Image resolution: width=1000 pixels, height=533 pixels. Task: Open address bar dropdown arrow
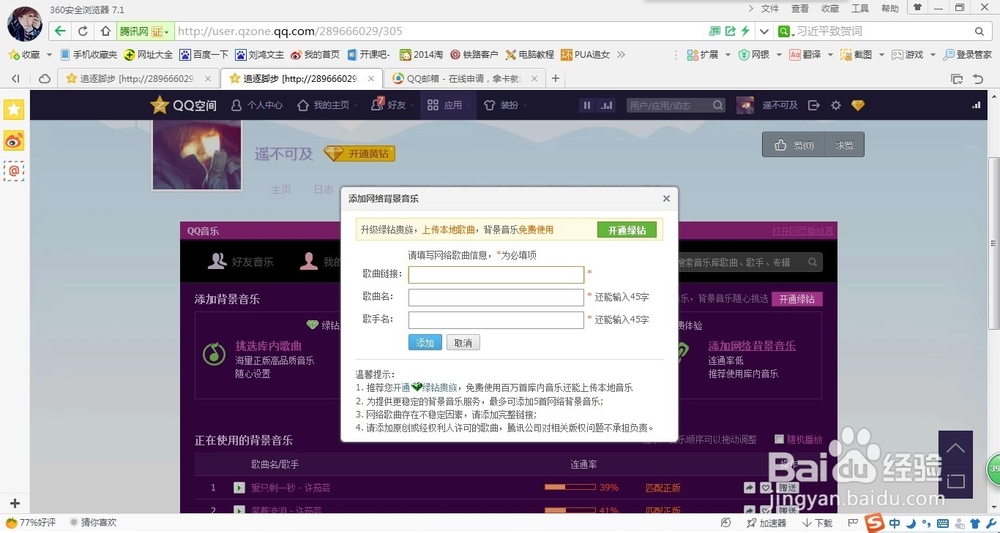pos(763,31)
